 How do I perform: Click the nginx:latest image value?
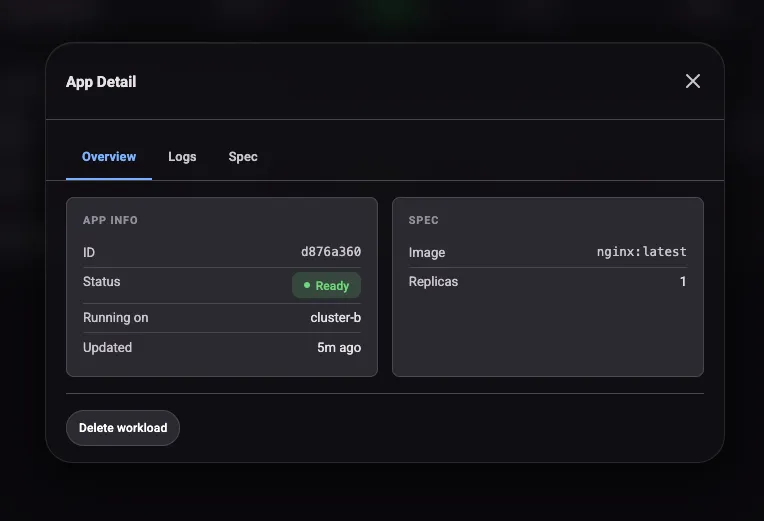point(641,252)
